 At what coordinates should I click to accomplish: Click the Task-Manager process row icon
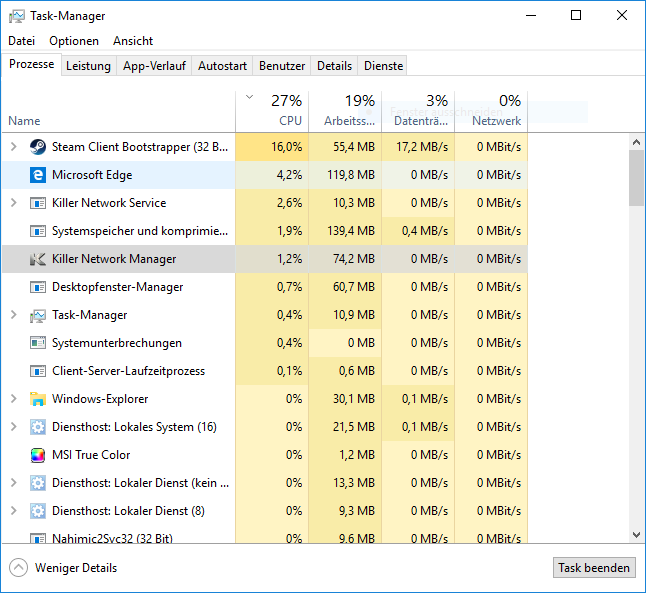click(38, 315)
